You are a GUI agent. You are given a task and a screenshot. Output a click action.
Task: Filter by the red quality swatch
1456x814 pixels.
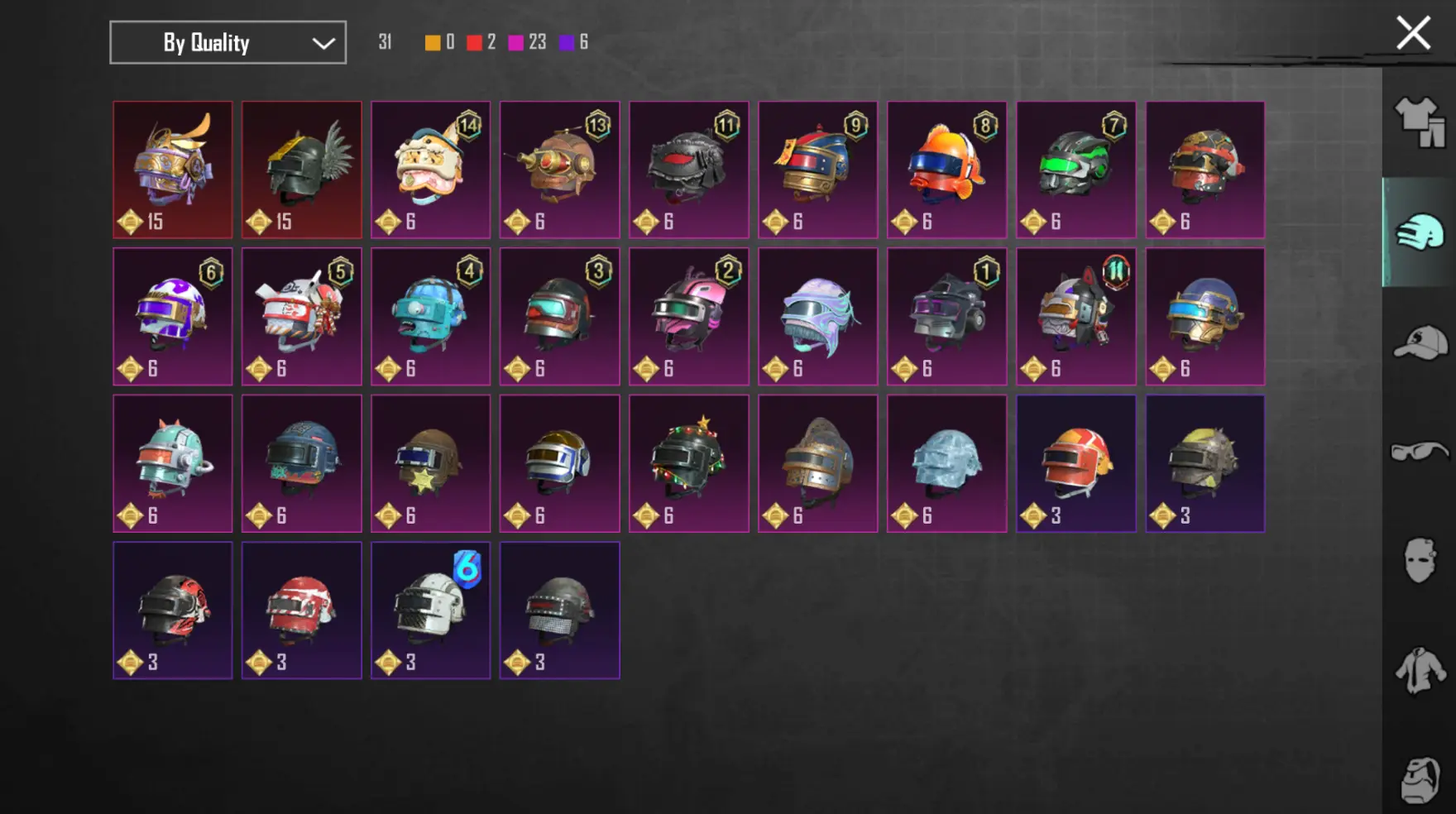[474, 42]
